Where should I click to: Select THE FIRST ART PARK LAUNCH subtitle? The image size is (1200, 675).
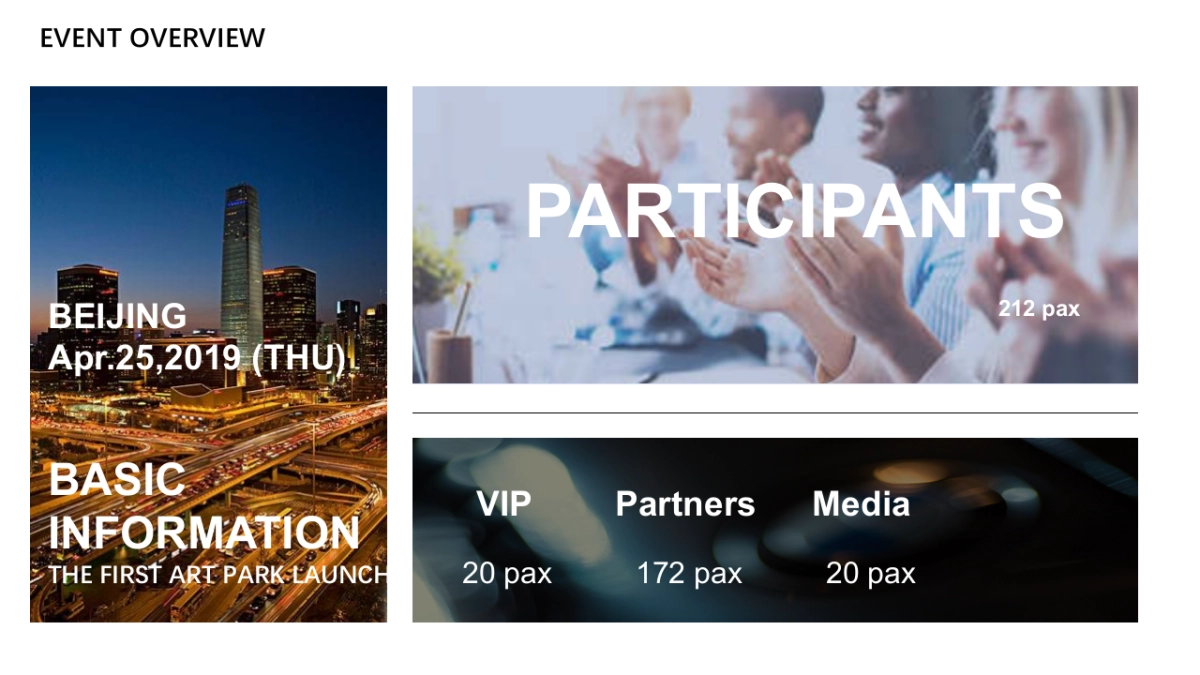[x=217, y=575]
